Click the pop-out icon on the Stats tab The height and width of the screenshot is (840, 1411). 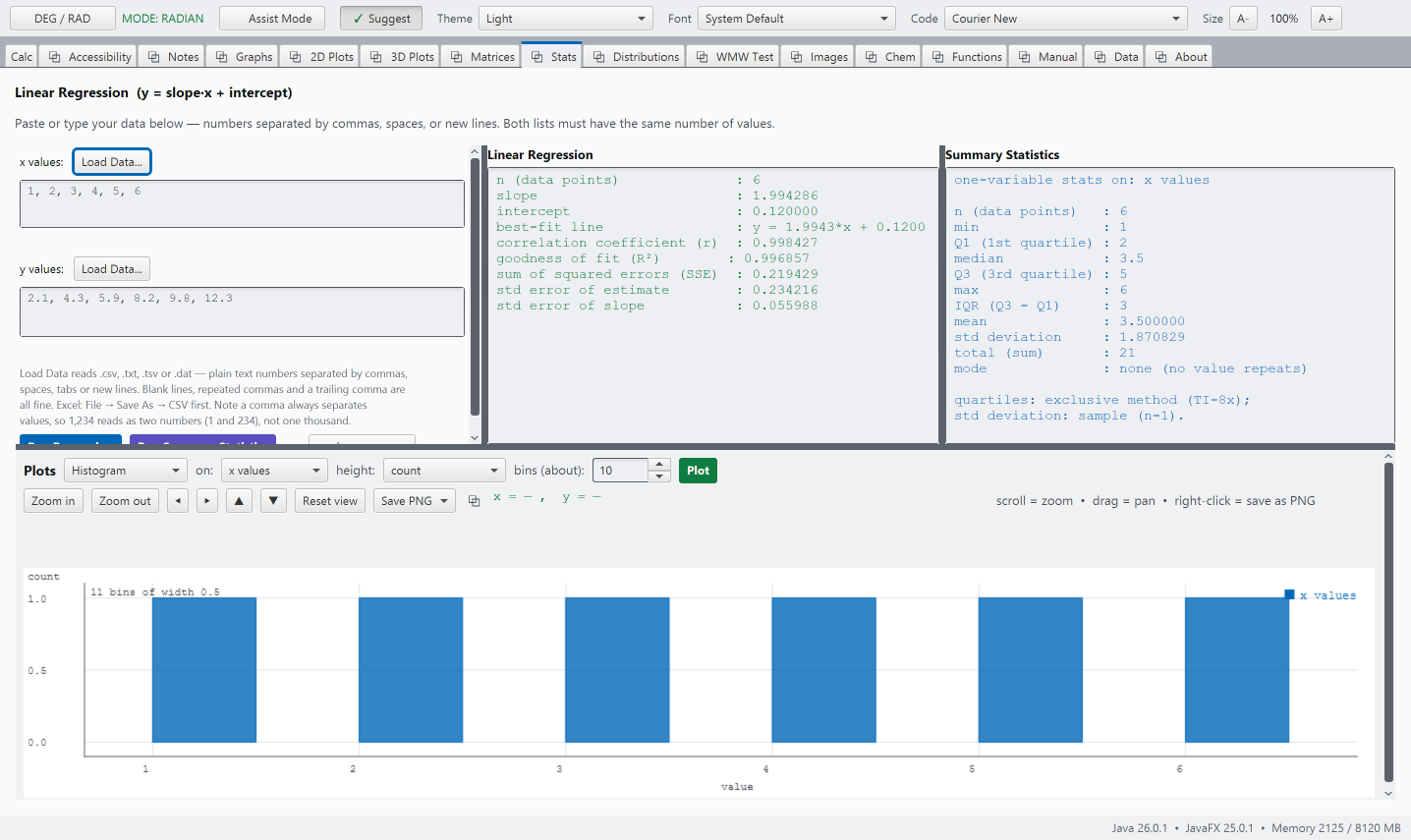coord(537,57)
